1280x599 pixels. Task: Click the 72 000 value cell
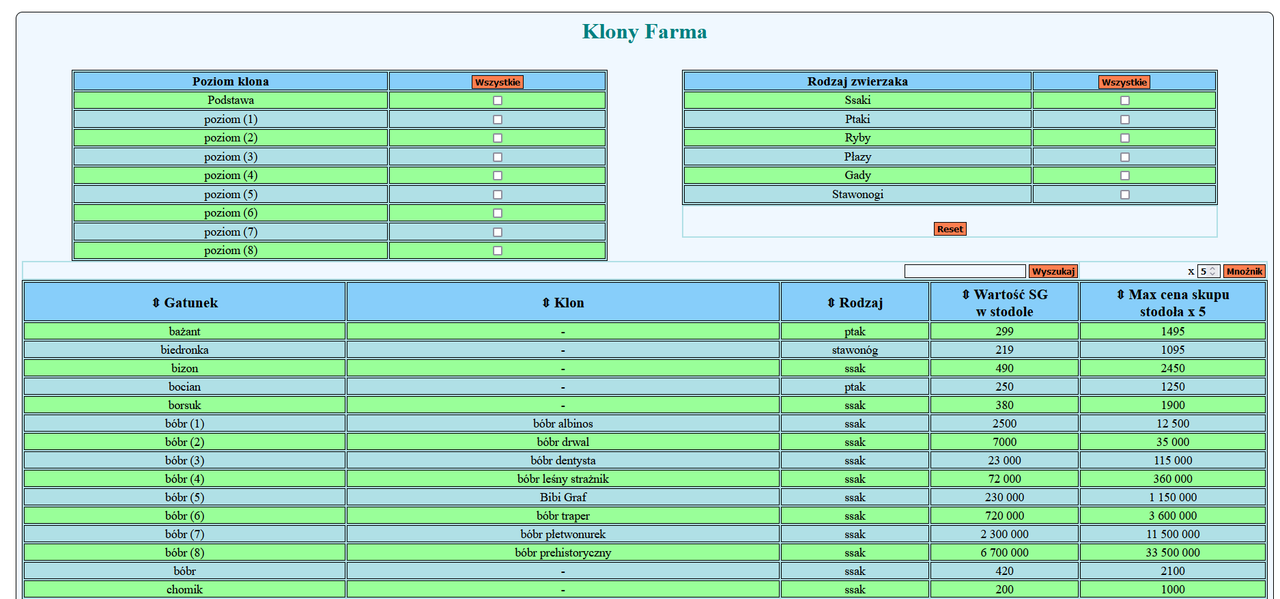coord(1005,479)
